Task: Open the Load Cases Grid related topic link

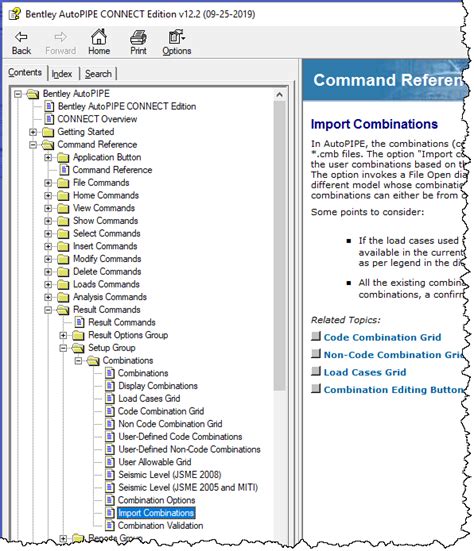Action: pyautogui.click(x=365, y=372)
